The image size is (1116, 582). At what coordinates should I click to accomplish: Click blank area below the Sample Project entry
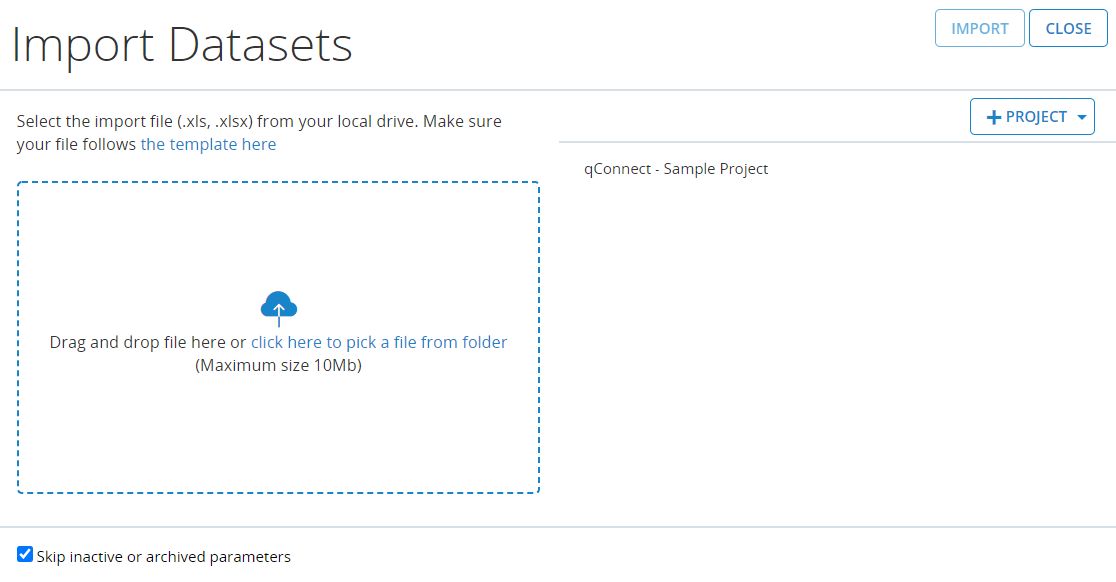click(x=836, y=340)
